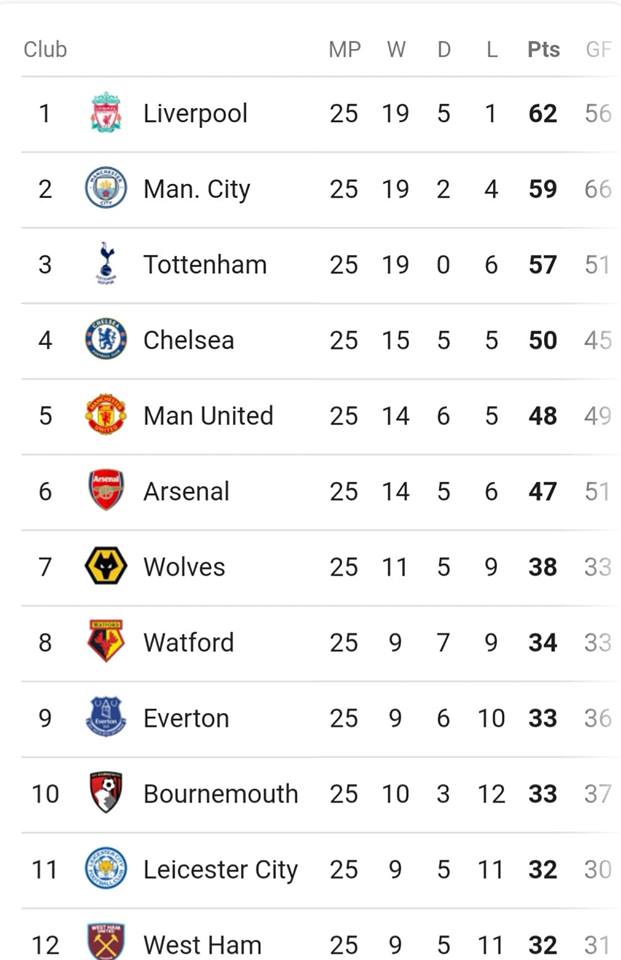This screenshot has width=621, height=960.
Task: Click the Everton club crest
Action: pyautogui.click(x=106, y=717)
